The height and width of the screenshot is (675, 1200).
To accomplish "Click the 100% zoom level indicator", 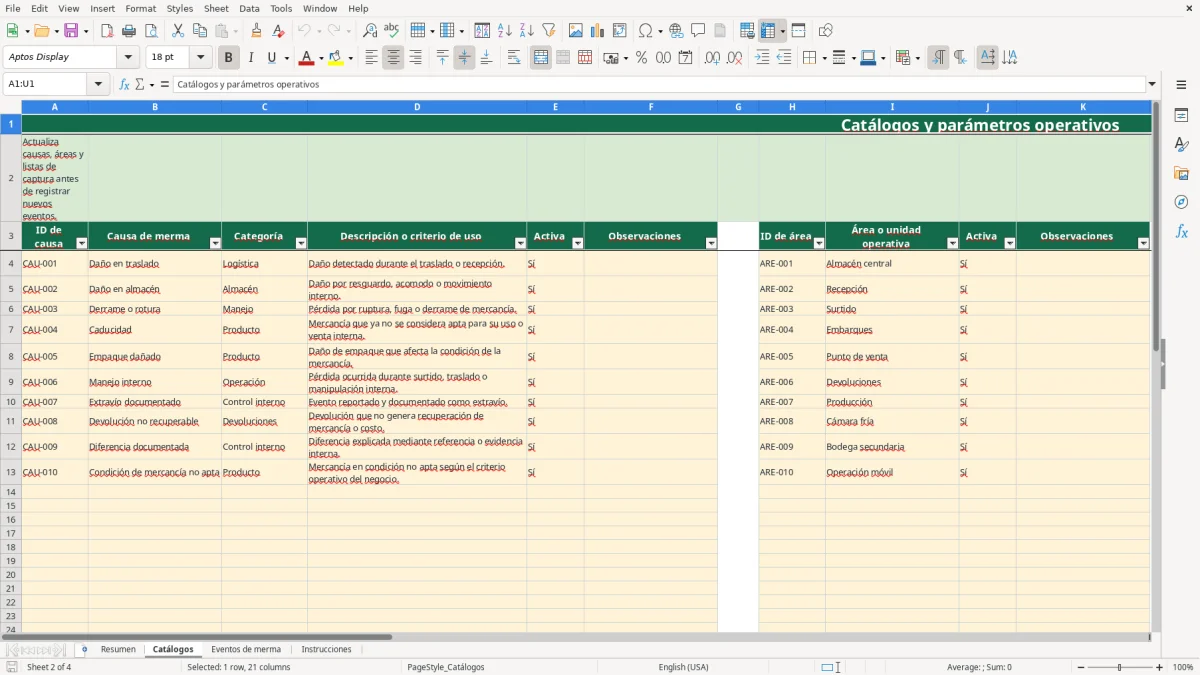I will [1183, 667].
